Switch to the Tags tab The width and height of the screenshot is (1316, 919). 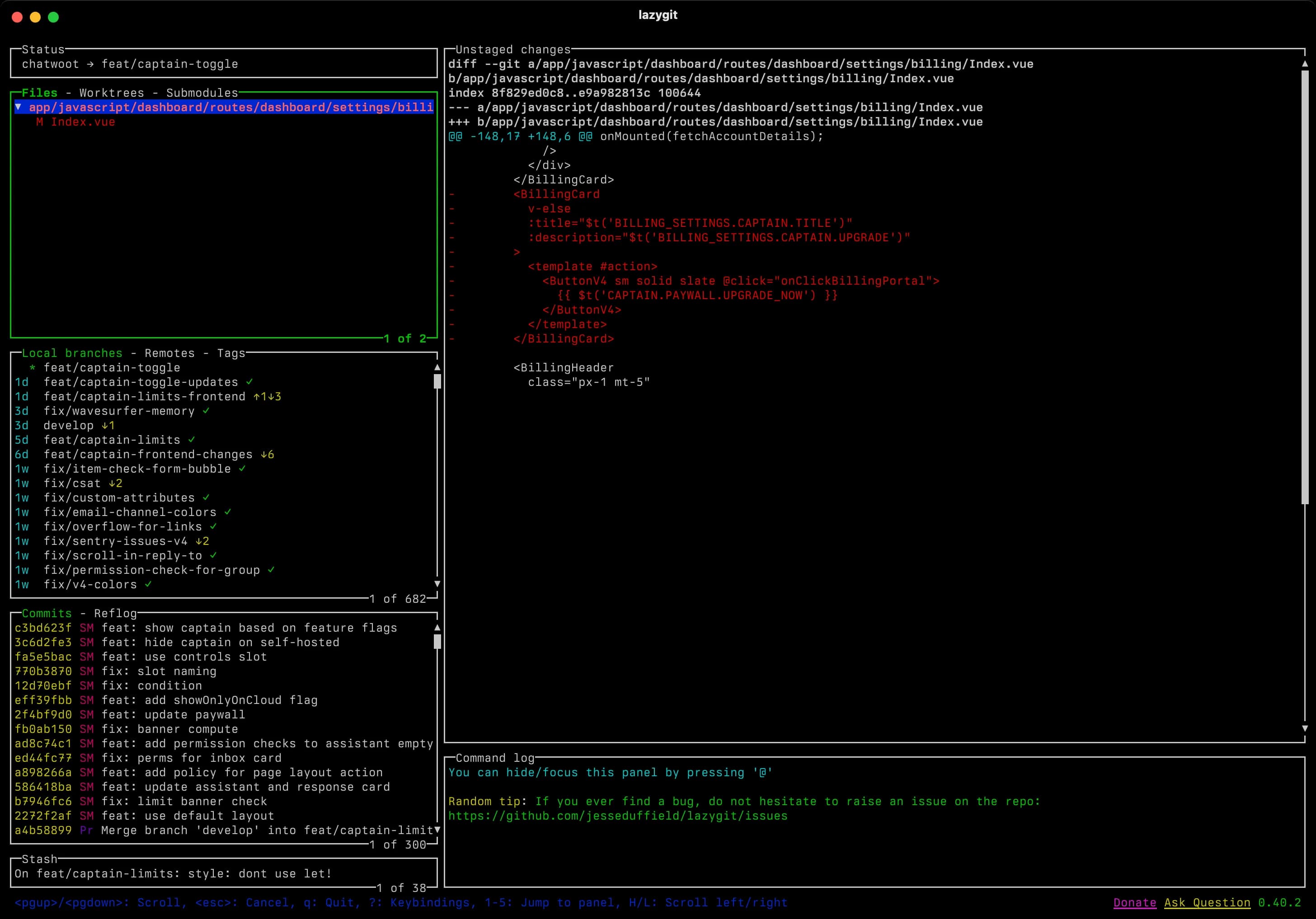230,353
